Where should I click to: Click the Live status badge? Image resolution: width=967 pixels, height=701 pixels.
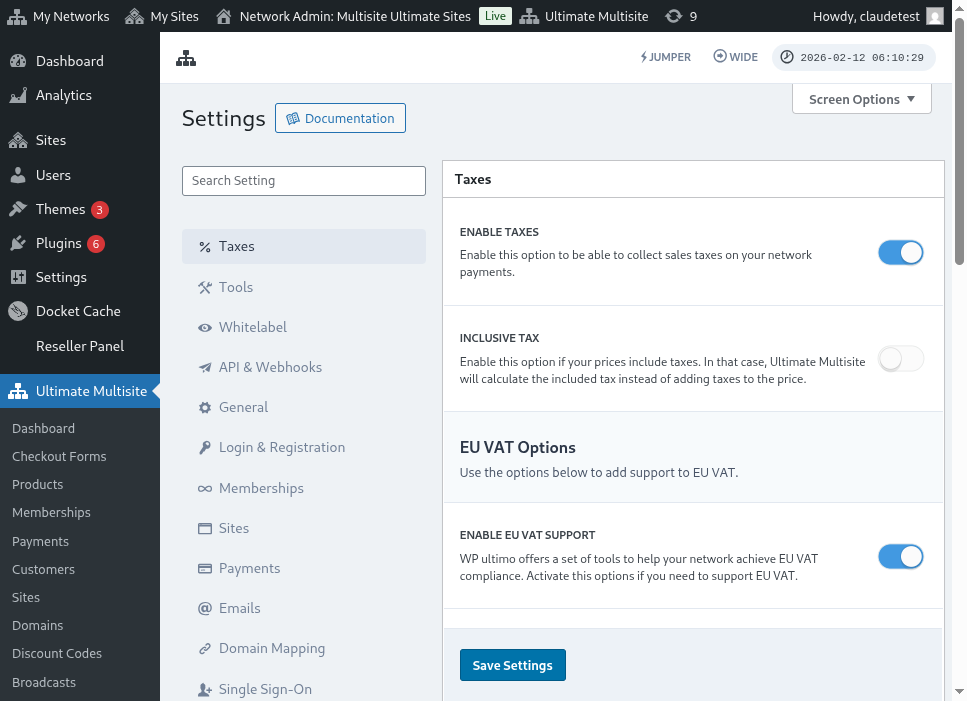pyautogui.click(x=495, y=16)
